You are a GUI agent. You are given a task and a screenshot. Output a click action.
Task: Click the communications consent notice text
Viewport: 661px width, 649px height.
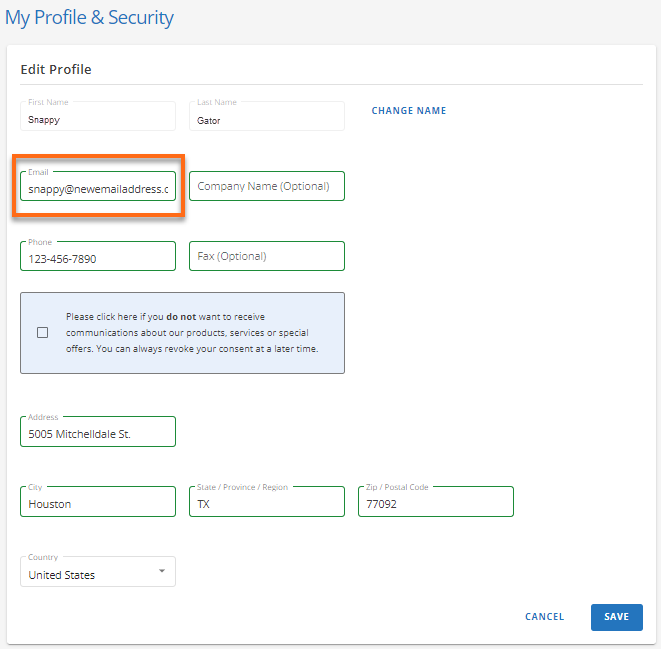click(x=193, y=333)
